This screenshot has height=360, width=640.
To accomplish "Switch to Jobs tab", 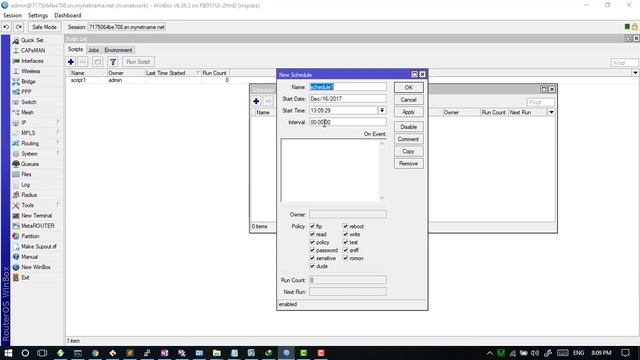I will tap(93, 50).
